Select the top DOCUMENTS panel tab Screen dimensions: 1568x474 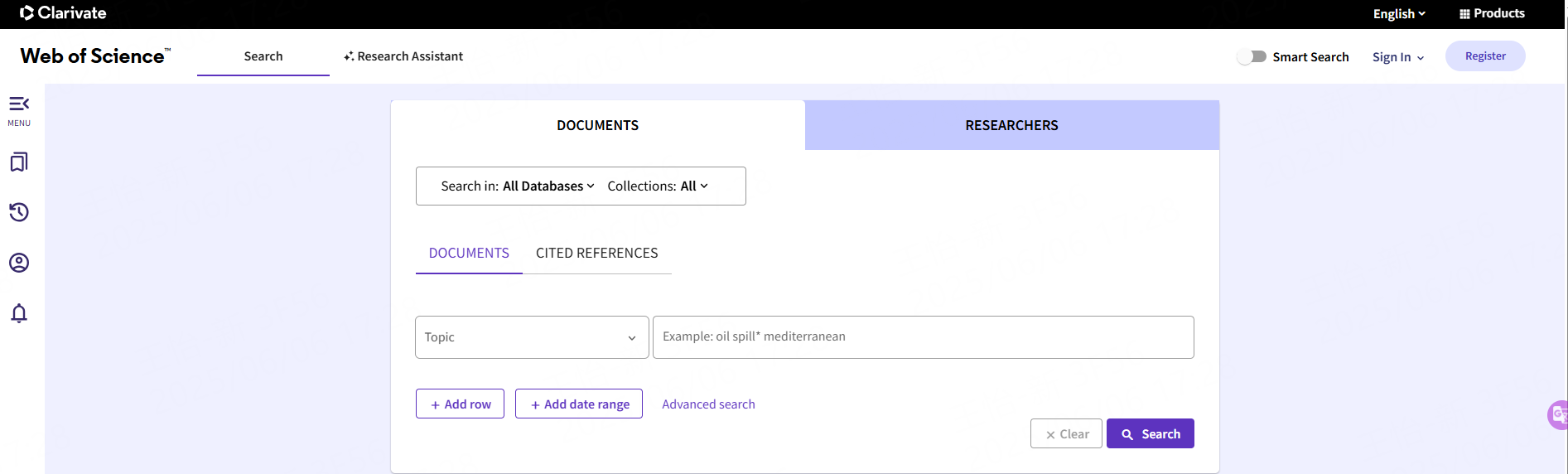click(x=598, y=125)
